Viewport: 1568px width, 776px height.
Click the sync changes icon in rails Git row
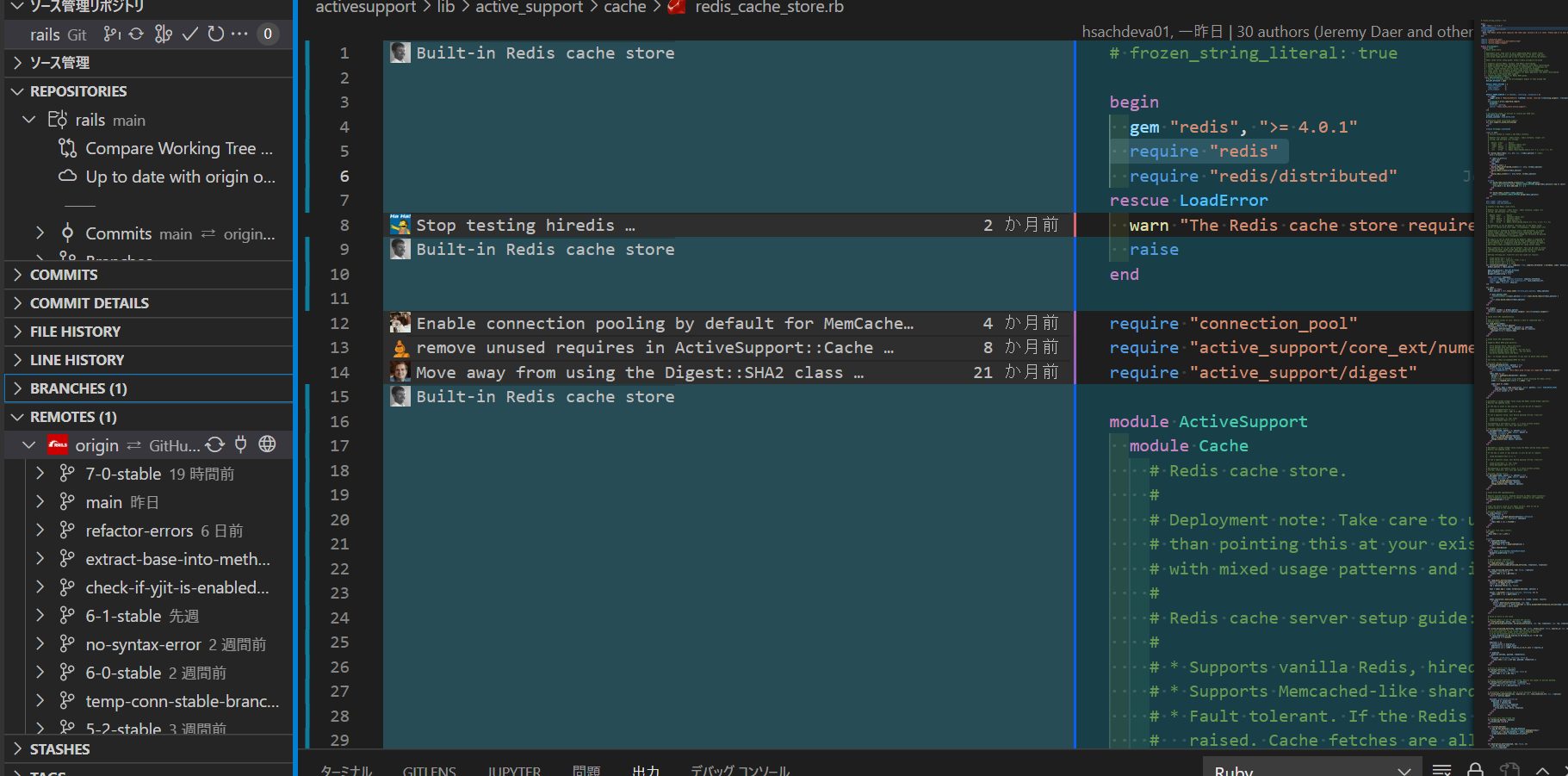coord(136,34)
